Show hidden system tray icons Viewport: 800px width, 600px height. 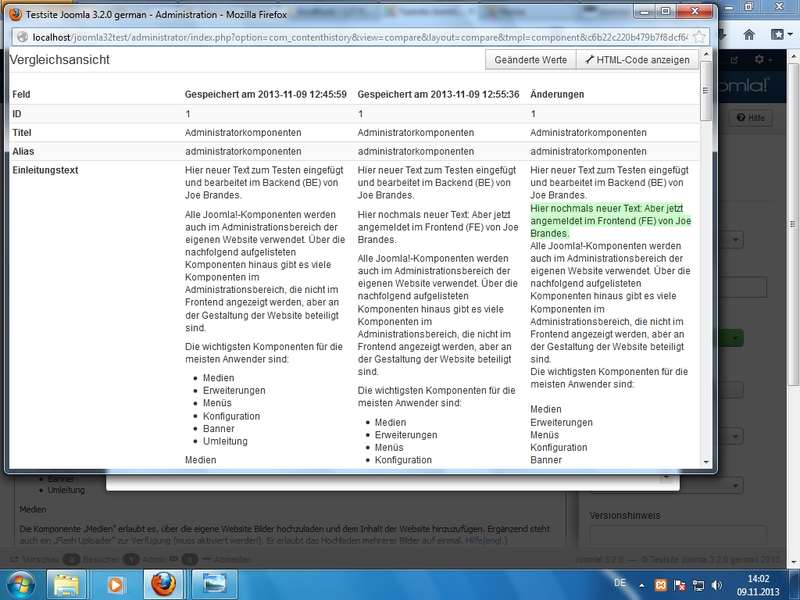click(x=641, y=586)
